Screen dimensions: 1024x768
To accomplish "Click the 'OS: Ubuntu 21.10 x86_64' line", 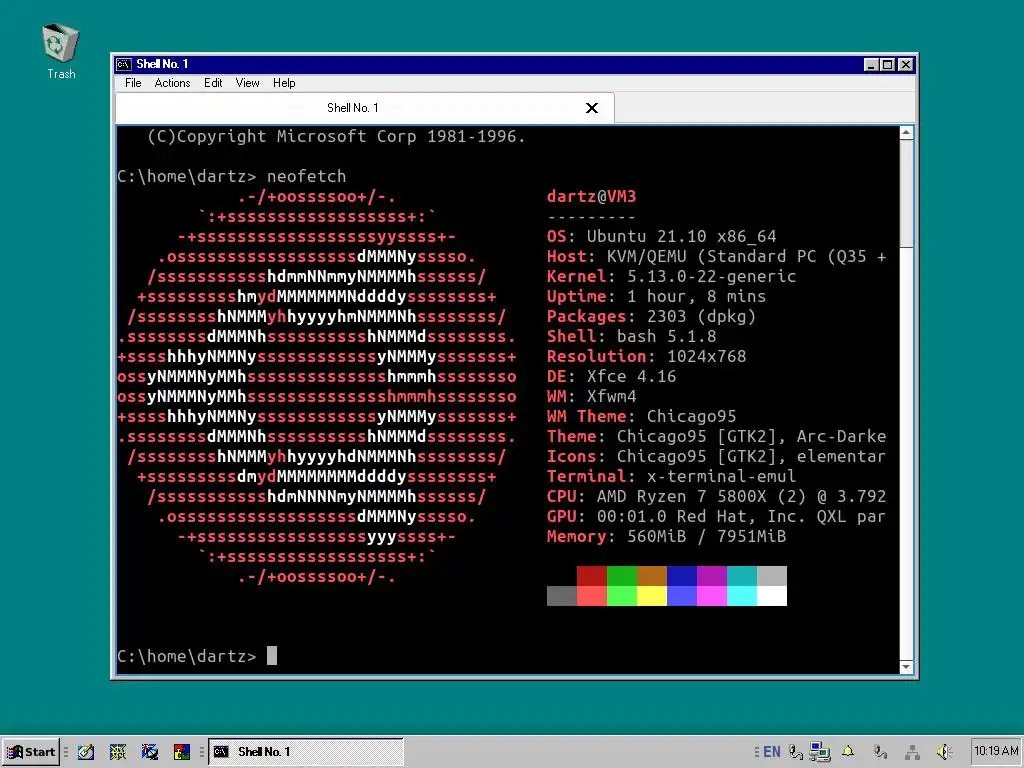I will [662, 236].
